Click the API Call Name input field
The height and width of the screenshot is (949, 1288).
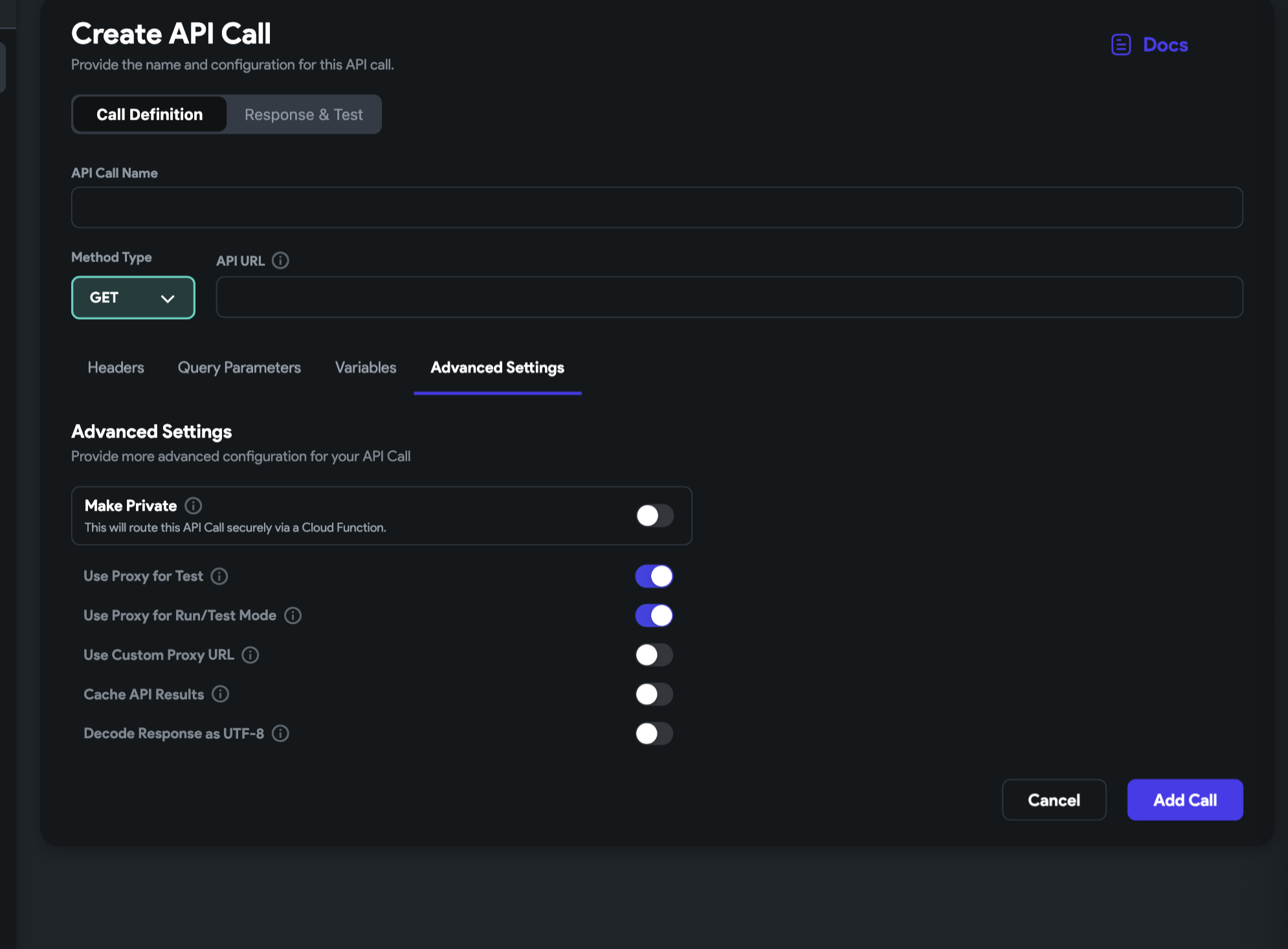tap(656, 208)
